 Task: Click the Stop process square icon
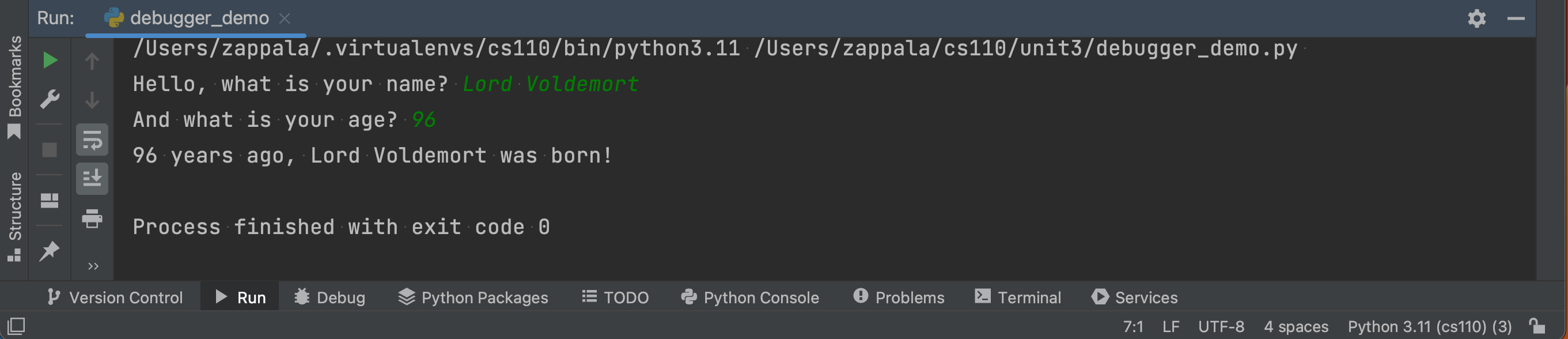tap(50, 150)
